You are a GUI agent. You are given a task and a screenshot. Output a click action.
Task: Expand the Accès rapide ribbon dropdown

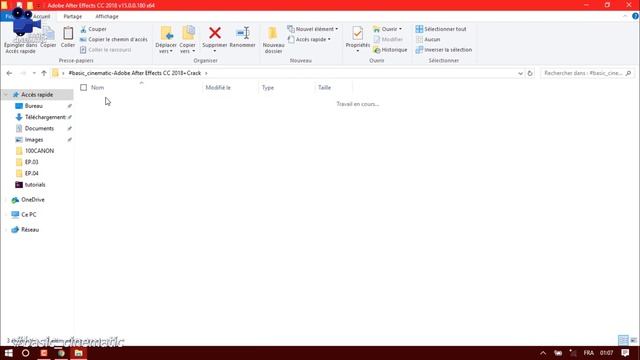(309, 39)
